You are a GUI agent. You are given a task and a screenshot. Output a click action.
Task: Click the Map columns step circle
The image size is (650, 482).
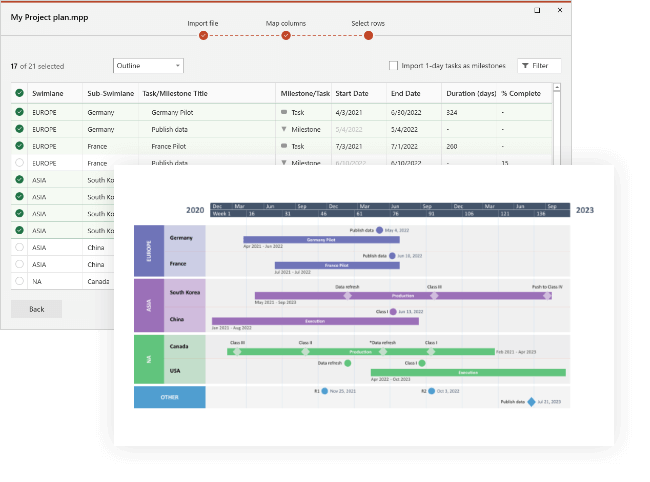[x=286, y=36]
